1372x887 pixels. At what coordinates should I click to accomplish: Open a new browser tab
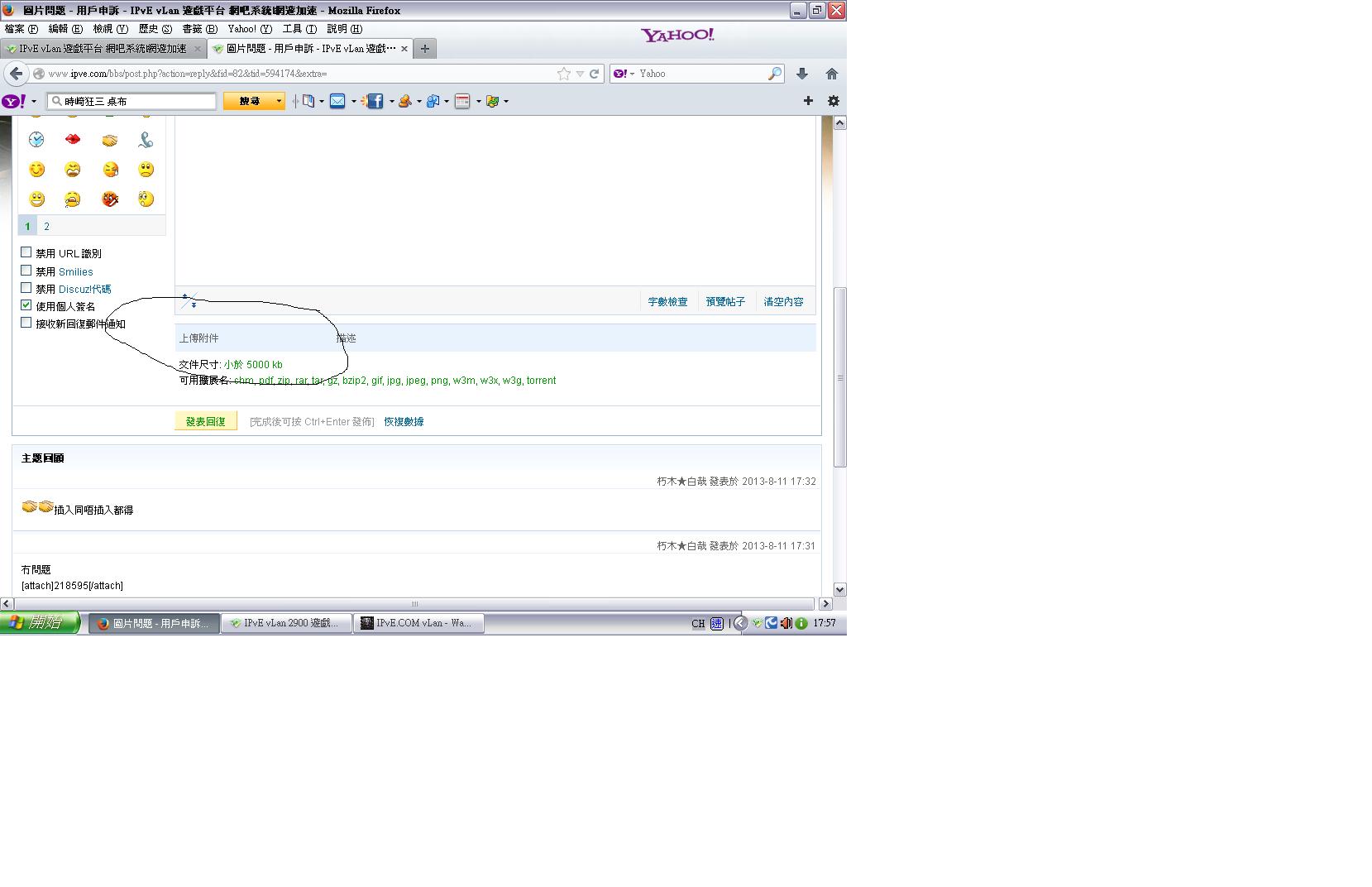point(424,49)
